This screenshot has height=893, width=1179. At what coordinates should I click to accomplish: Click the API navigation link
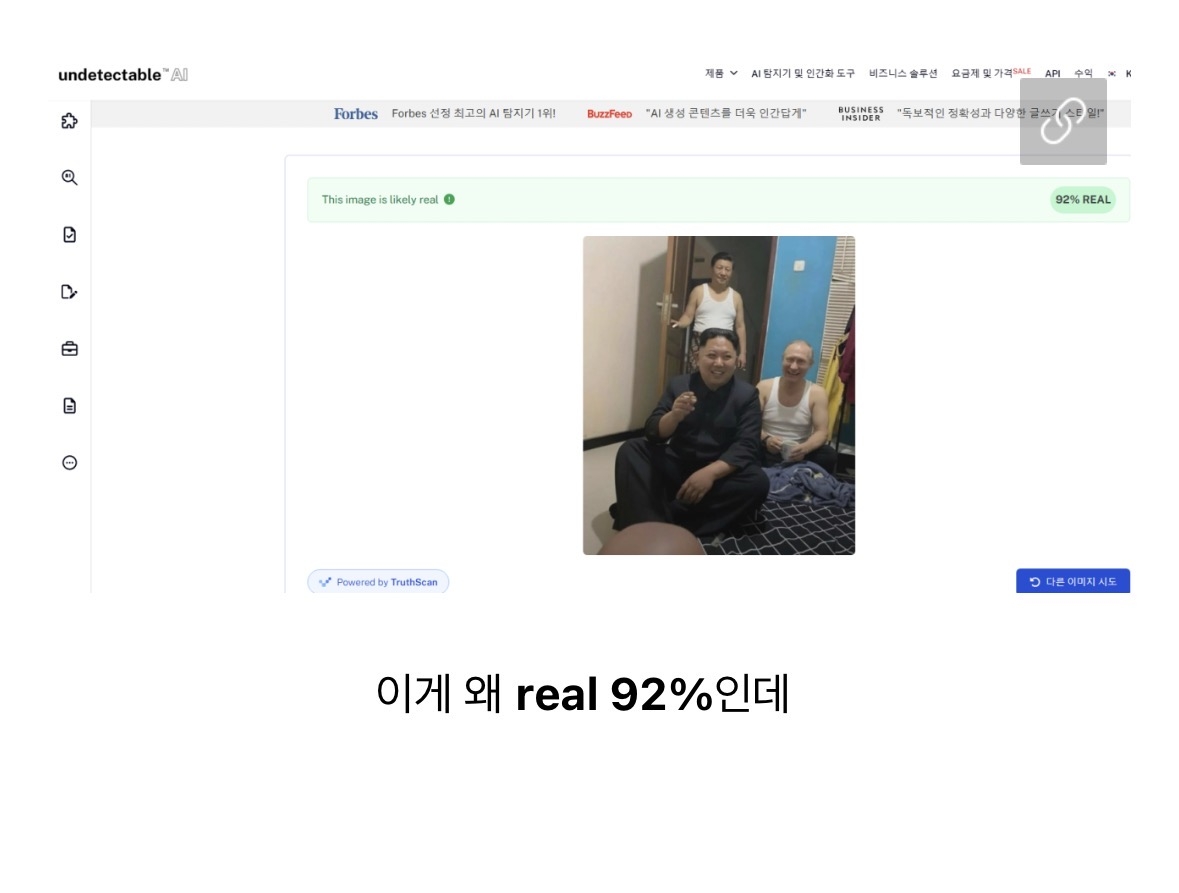point(1052,73)
